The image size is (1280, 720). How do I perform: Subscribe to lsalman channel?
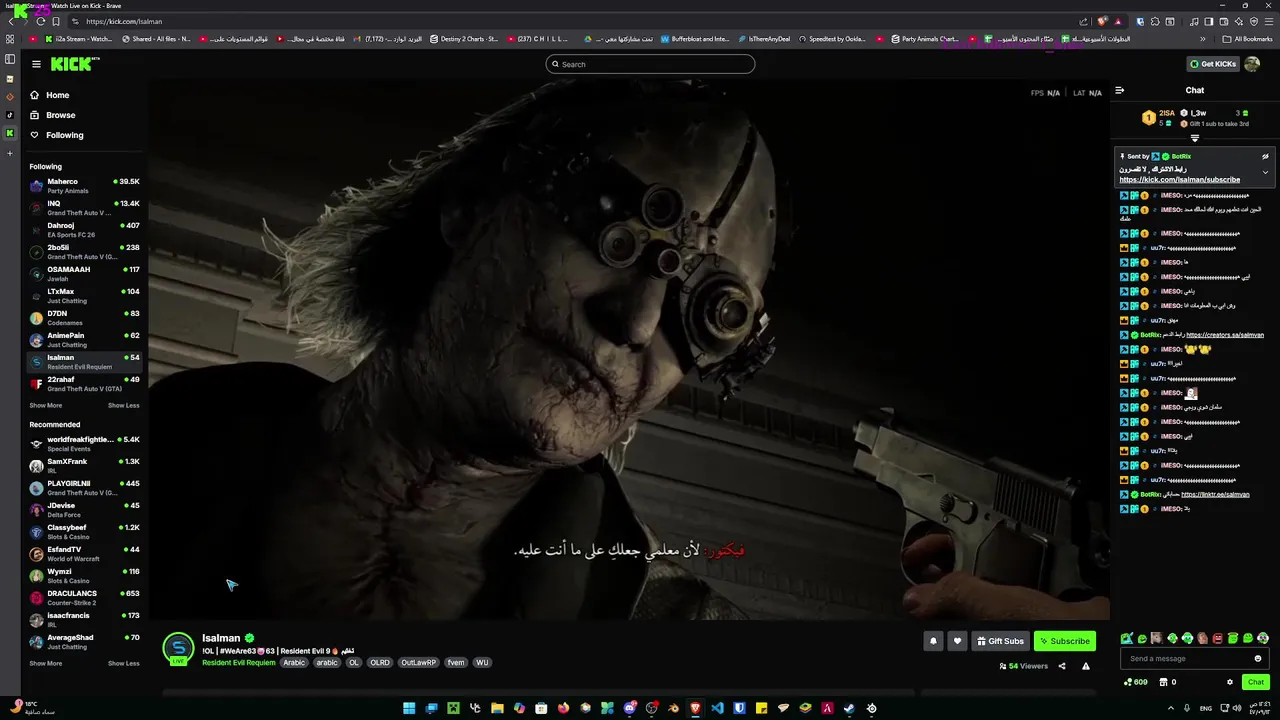[x=1064, y=641]
